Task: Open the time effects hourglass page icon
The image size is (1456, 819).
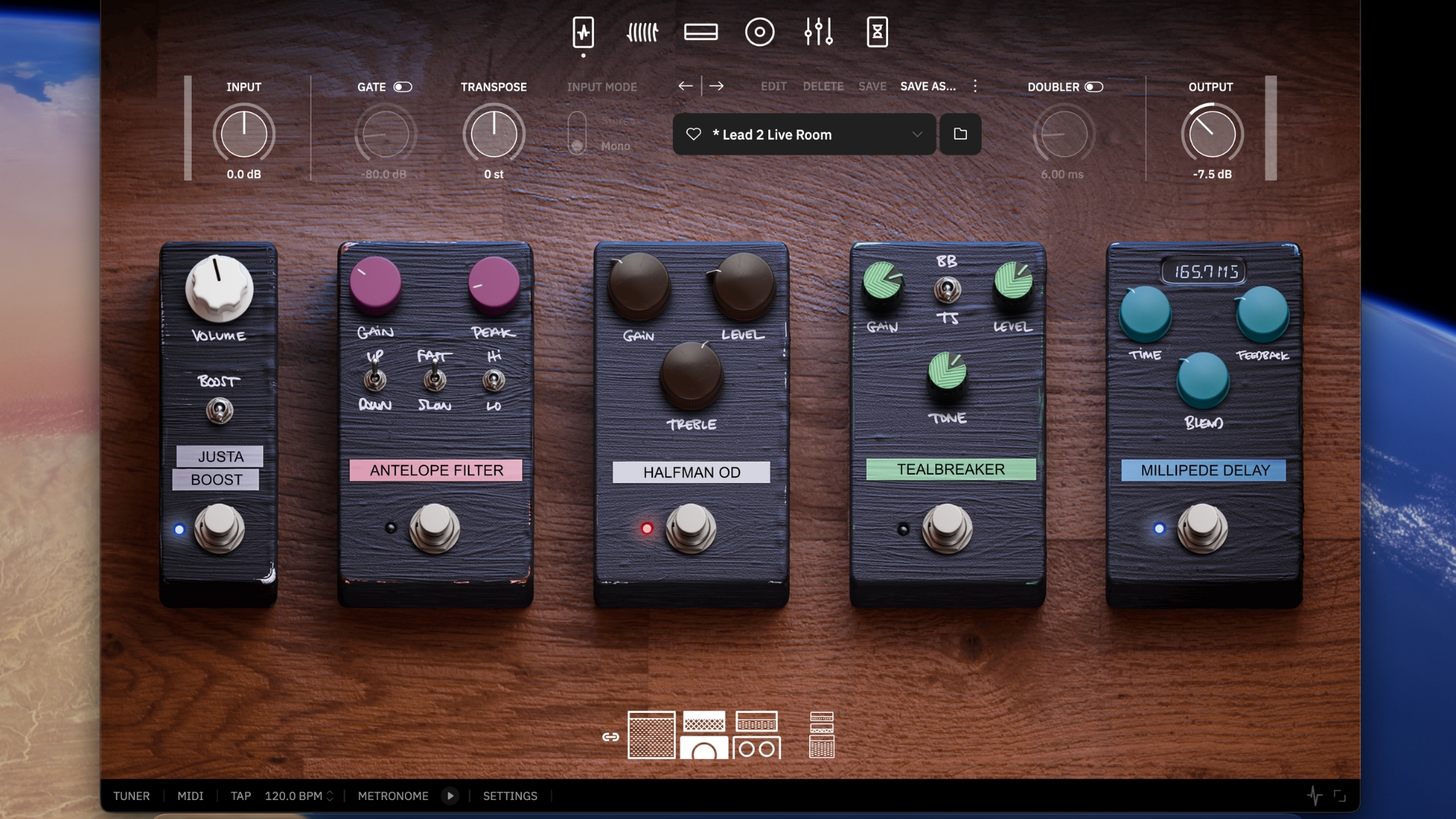Action: (x=877, y=31)
